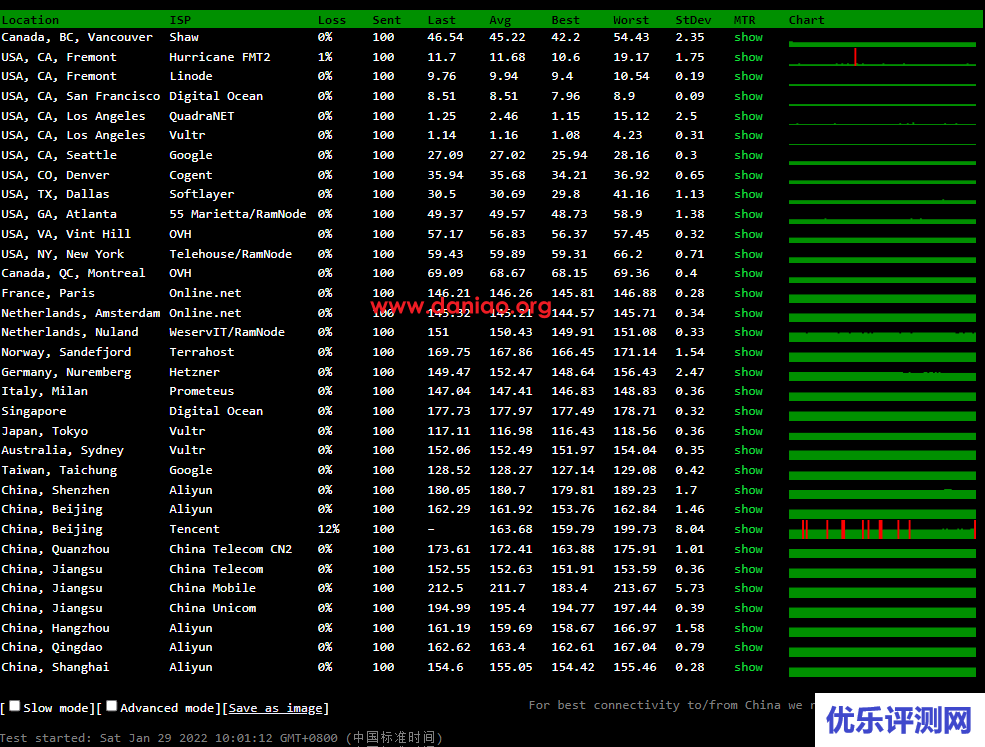Enable the Slow mode checkbox
This screenshot has height=747, width=985.
(x=15, y=706)
